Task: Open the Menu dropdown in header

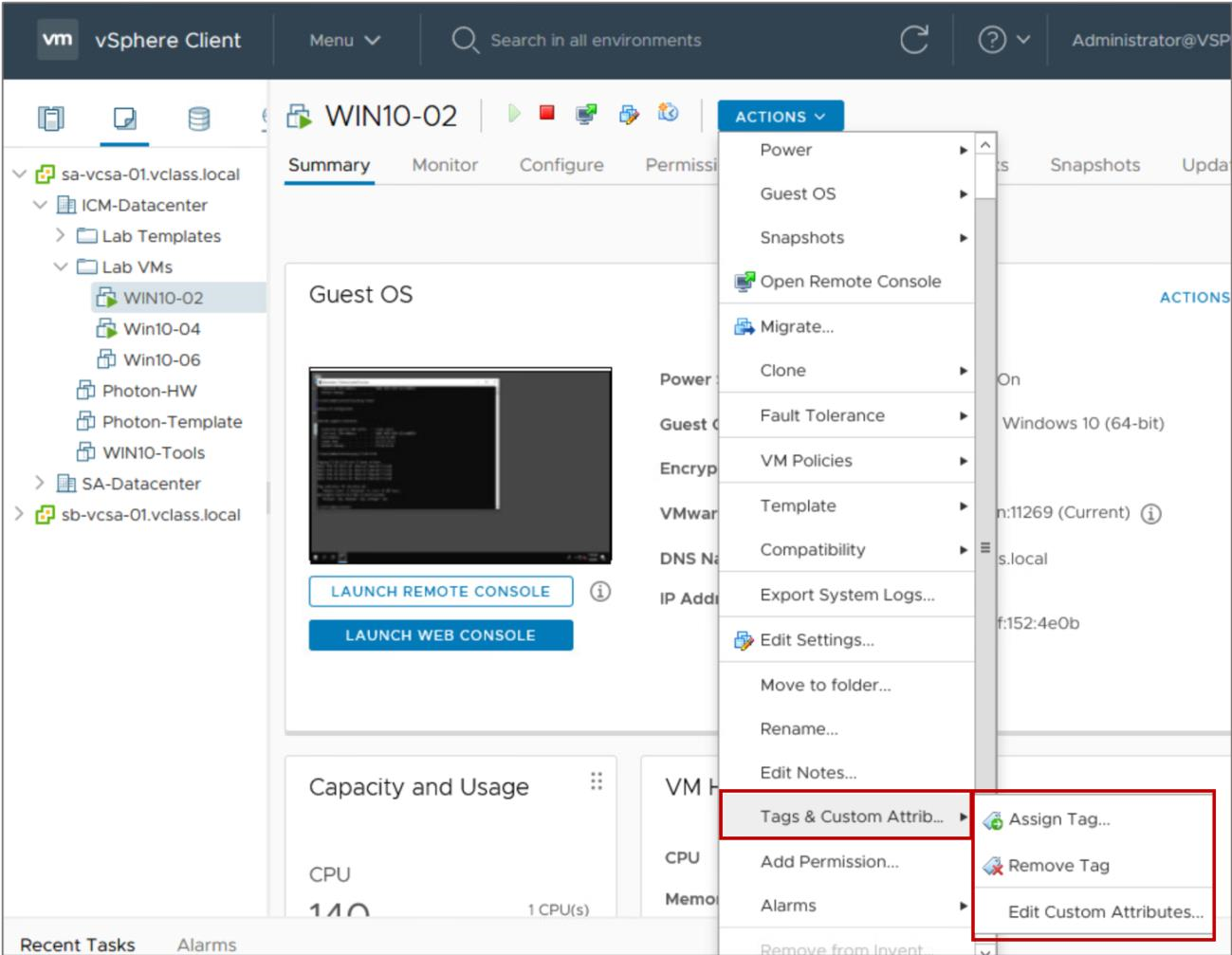Action: coord(344,40)
